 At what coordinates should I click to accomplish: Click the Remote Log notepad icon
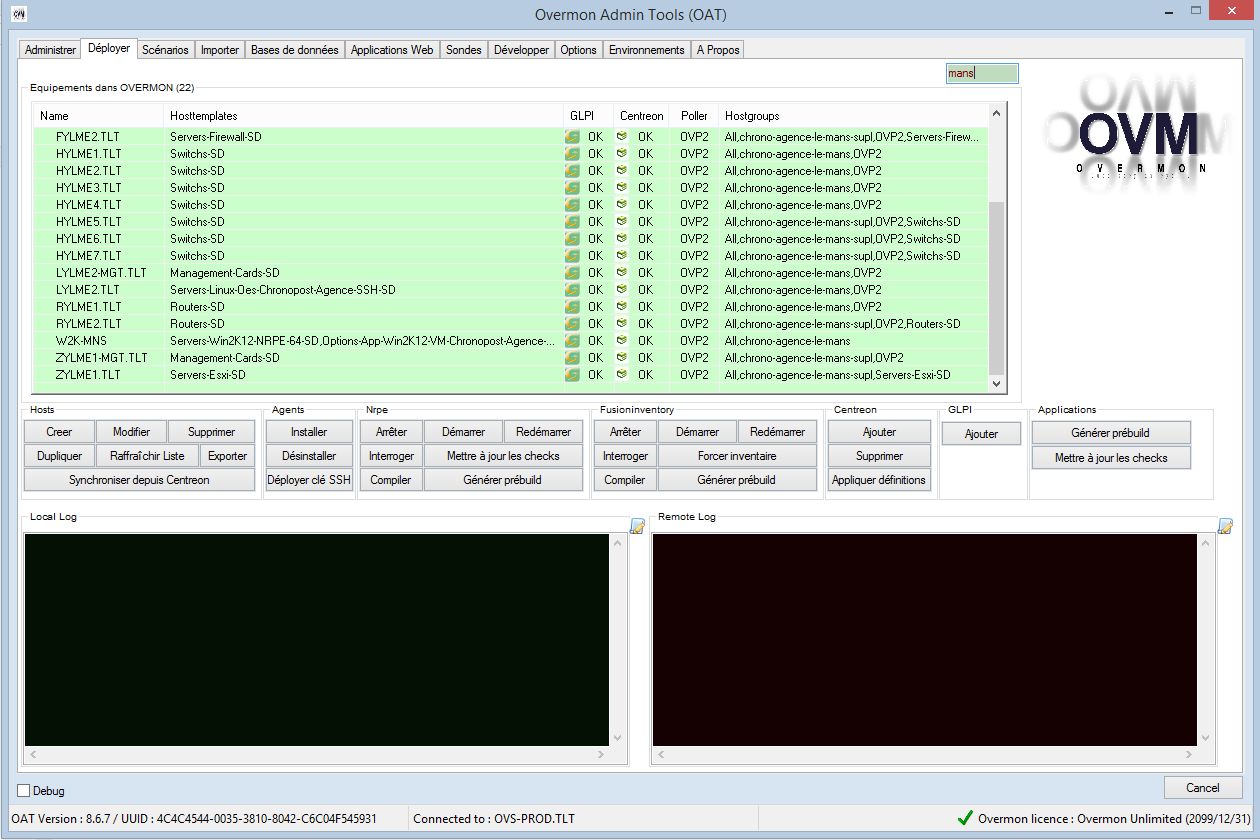coord(1225,527)
